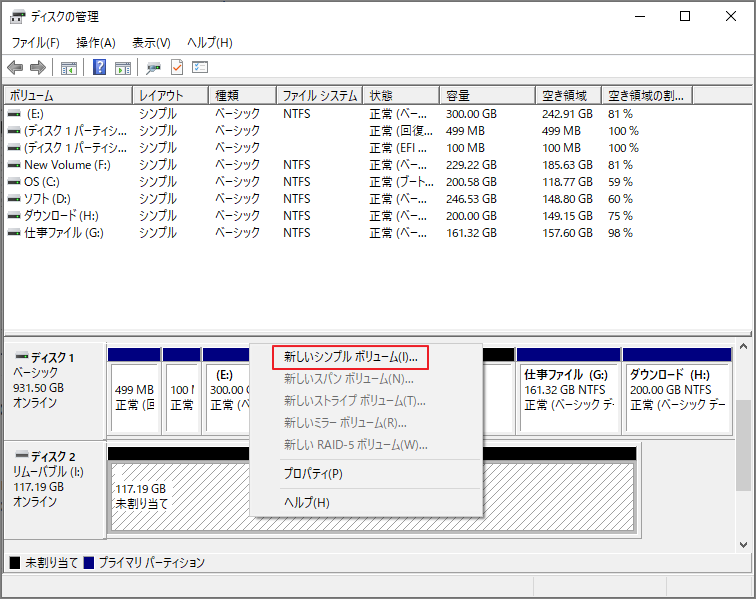The width and height of the screenshot is (756, 599).
Task: Click the ディスク 1 disk icon
Action: click(x=22, y=356)
